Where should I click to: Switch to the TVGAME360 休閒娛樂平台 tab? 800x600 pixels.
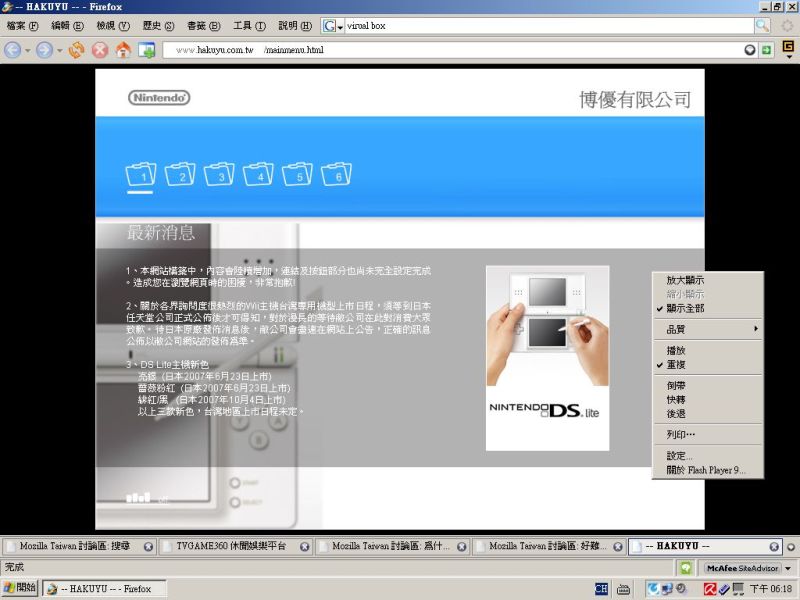click(235, 546)
